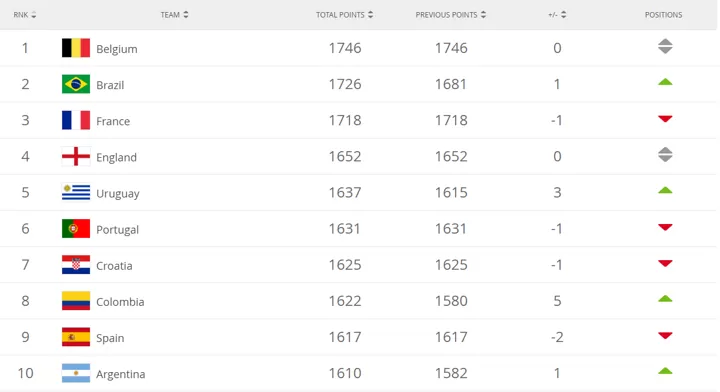Click France's red down arrow indicator
This screenshot has height=392, width=720.
point(665,119)
